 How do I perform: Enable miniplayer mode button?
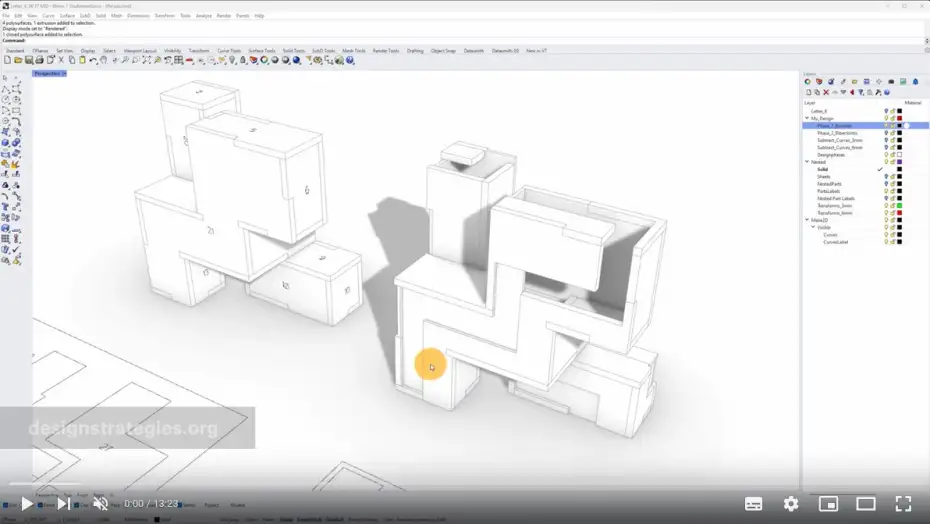pyautogui.click(x=828, y=504)
